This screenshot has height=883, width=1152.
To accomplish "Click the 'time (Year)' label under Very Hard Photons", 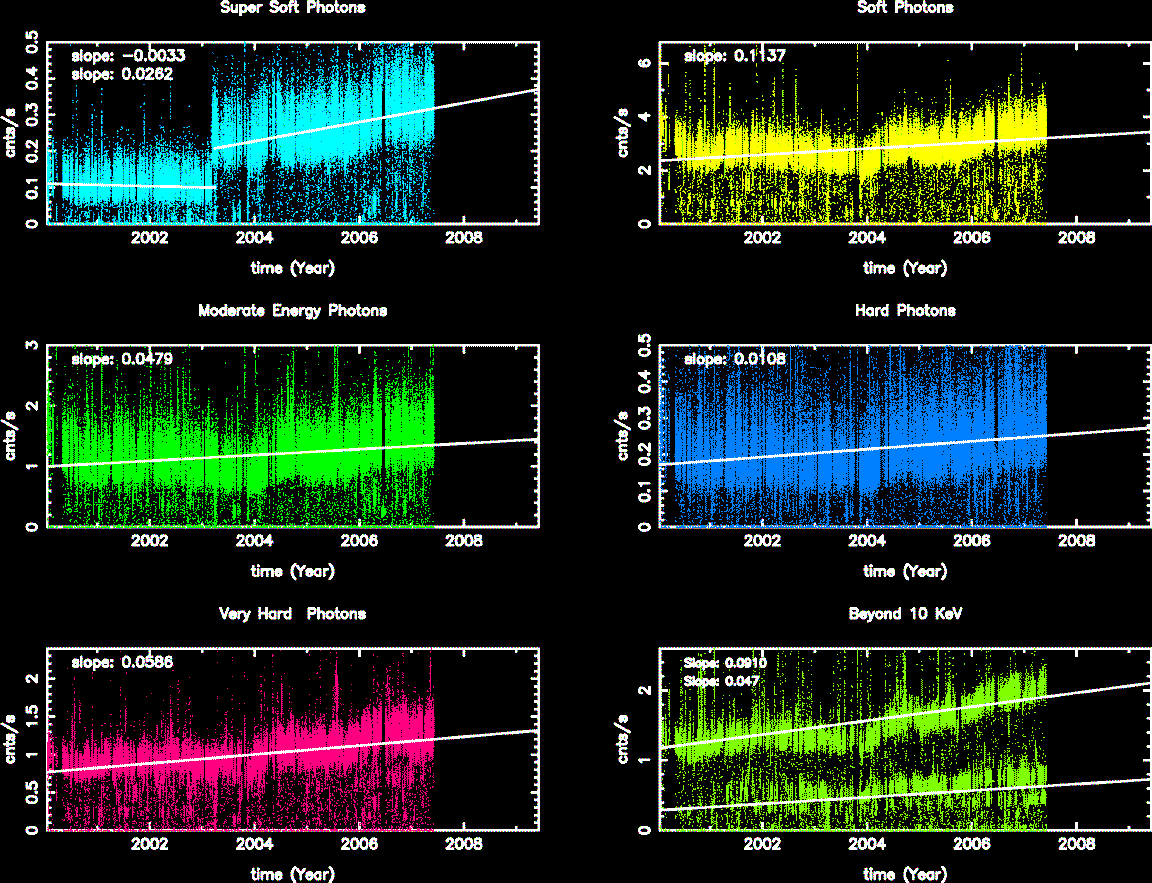I will pos(292,874).
